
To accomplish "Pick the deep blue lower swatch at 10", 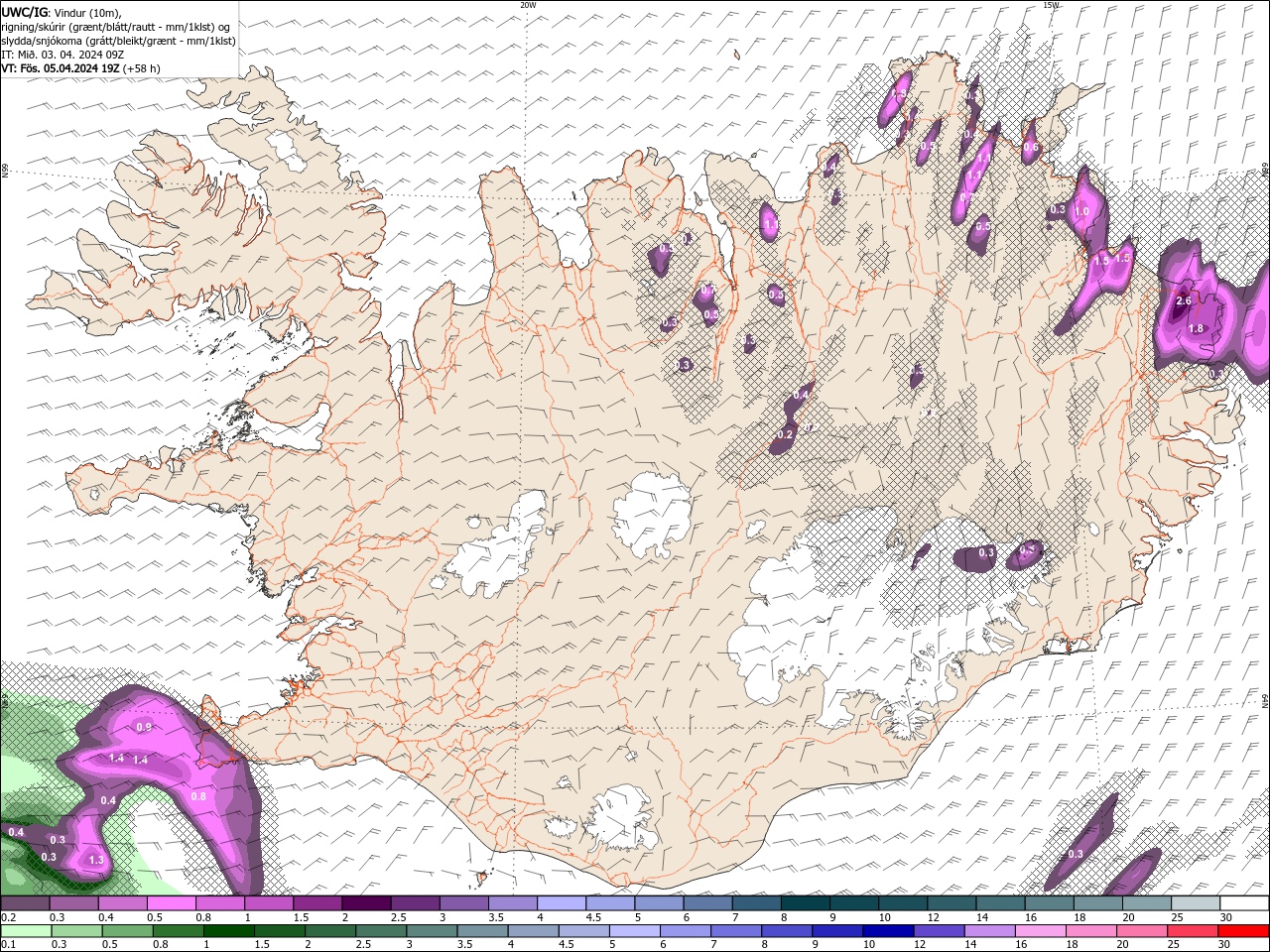I will (x=888, y=931).
